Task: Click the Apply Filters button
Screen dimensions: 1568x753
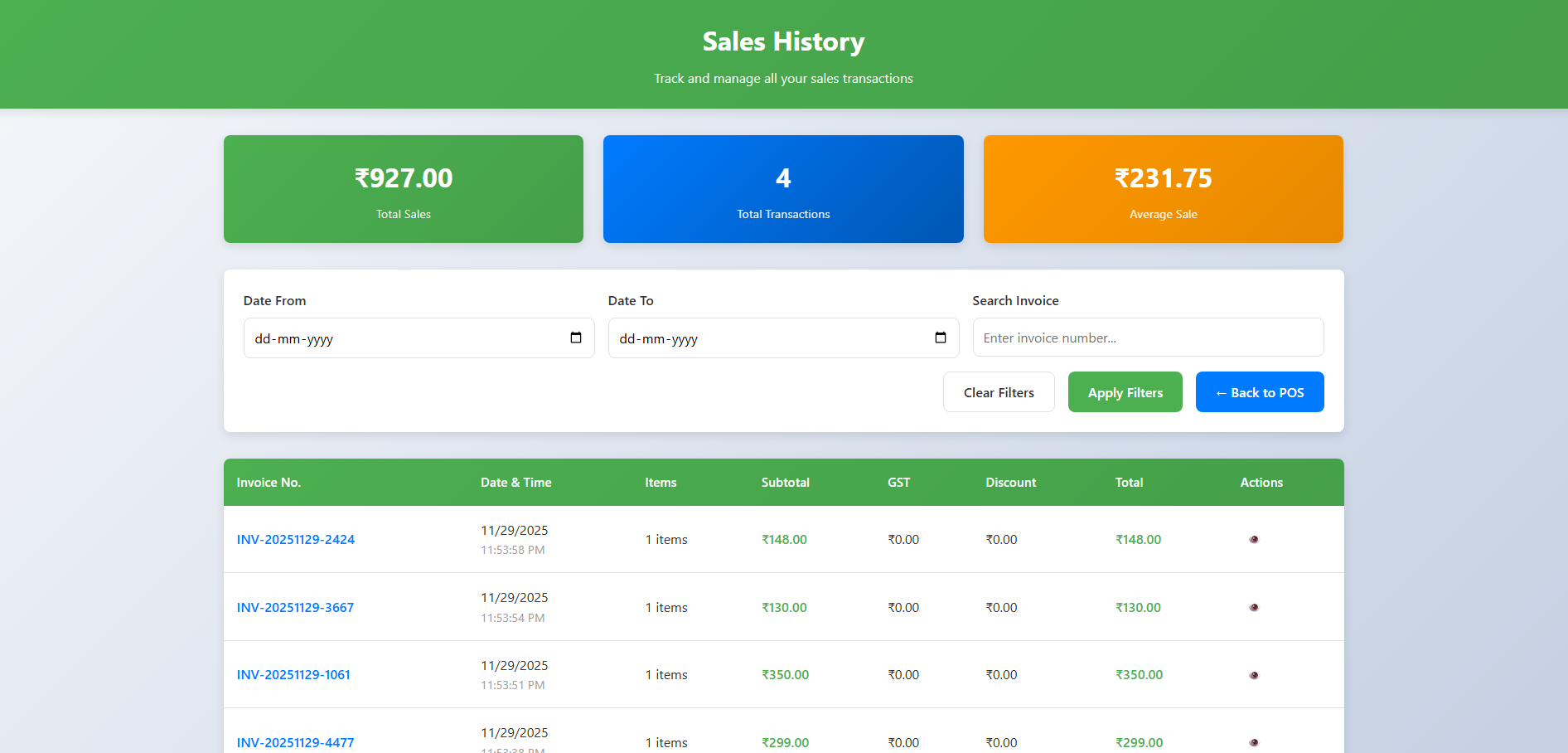Action: point(1125,392)
